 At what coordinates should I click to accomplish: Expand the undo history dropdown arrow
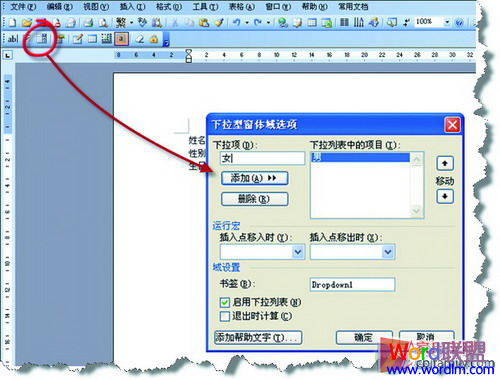247,23
